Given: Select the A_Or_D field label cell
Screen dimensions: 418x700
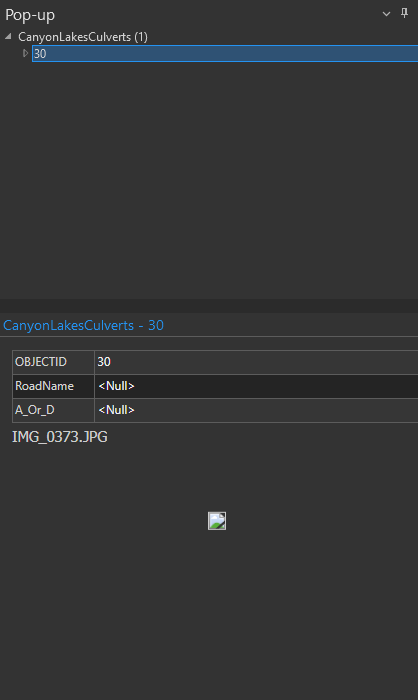Looking at the screenshot, I should point(53,410).
